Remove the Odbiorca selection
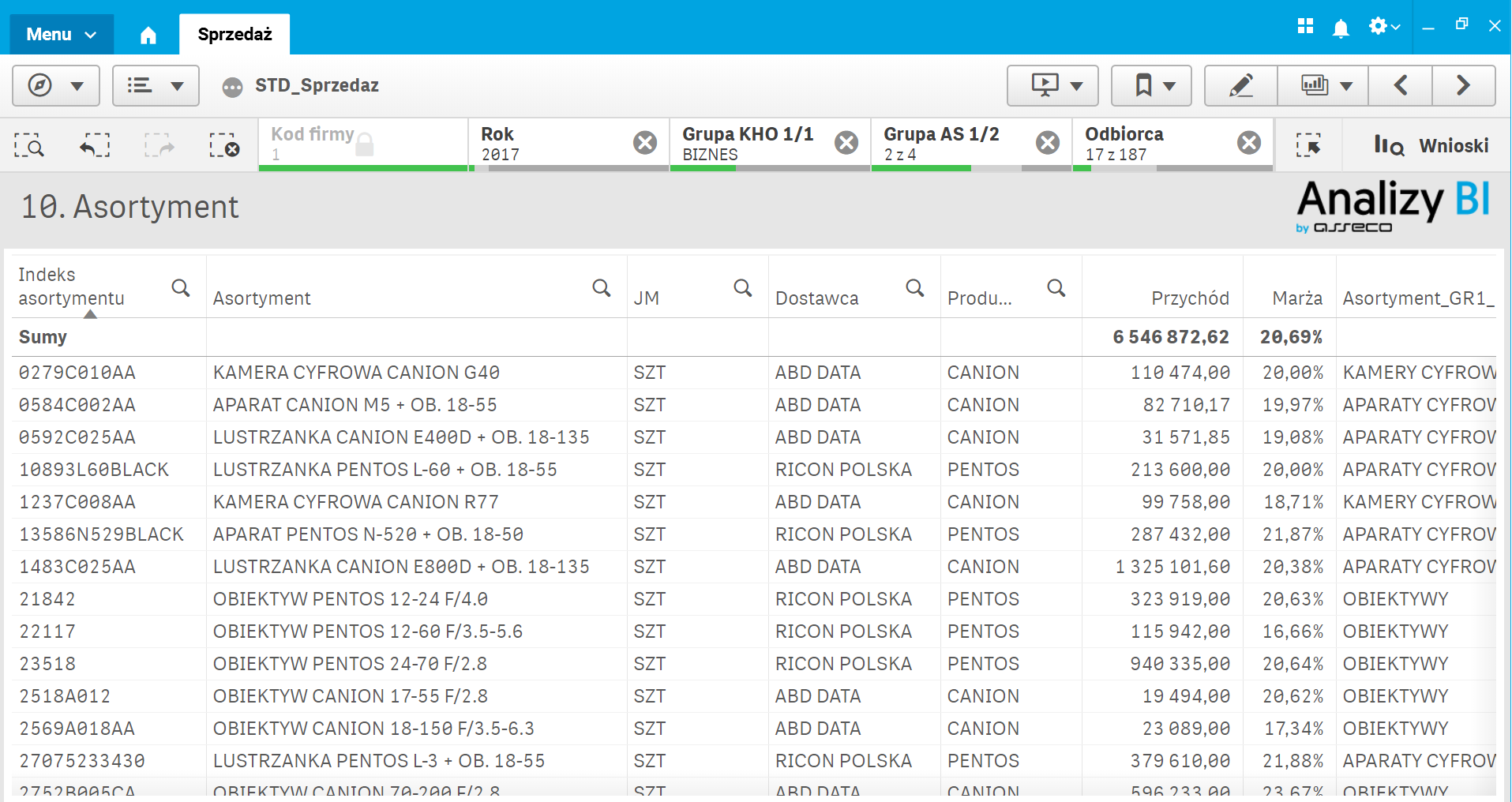This screenshot has width=1512, height=802. pos(1249,143)
